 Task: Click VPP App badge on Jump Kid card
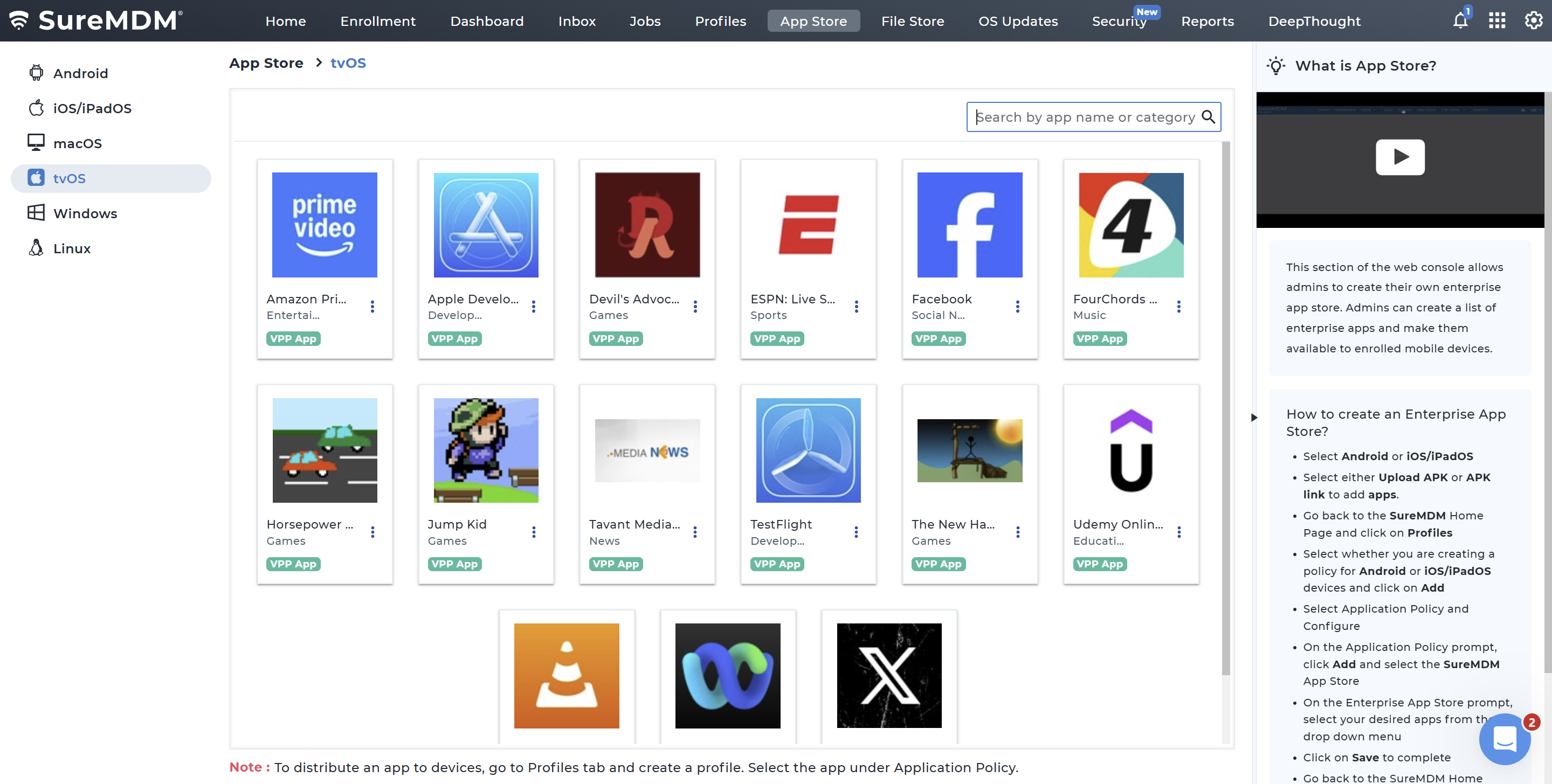(454, 564)
